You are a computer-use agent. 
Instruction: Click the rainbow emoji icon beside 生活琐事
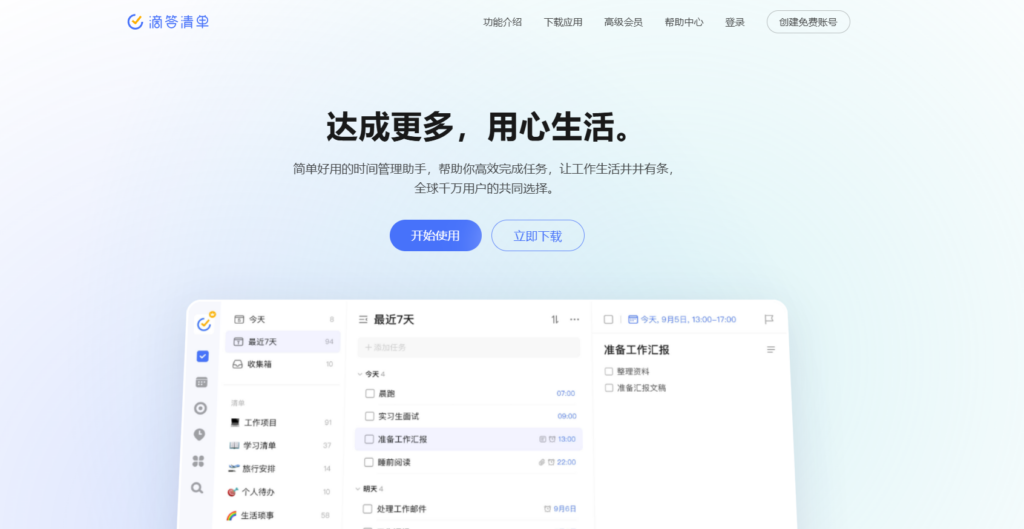click(x=231, y=515)
